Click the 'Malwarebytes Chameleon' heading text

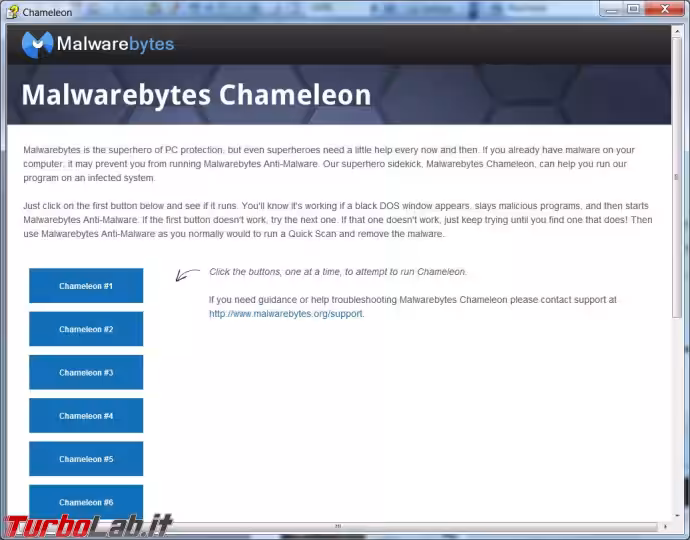196,95
